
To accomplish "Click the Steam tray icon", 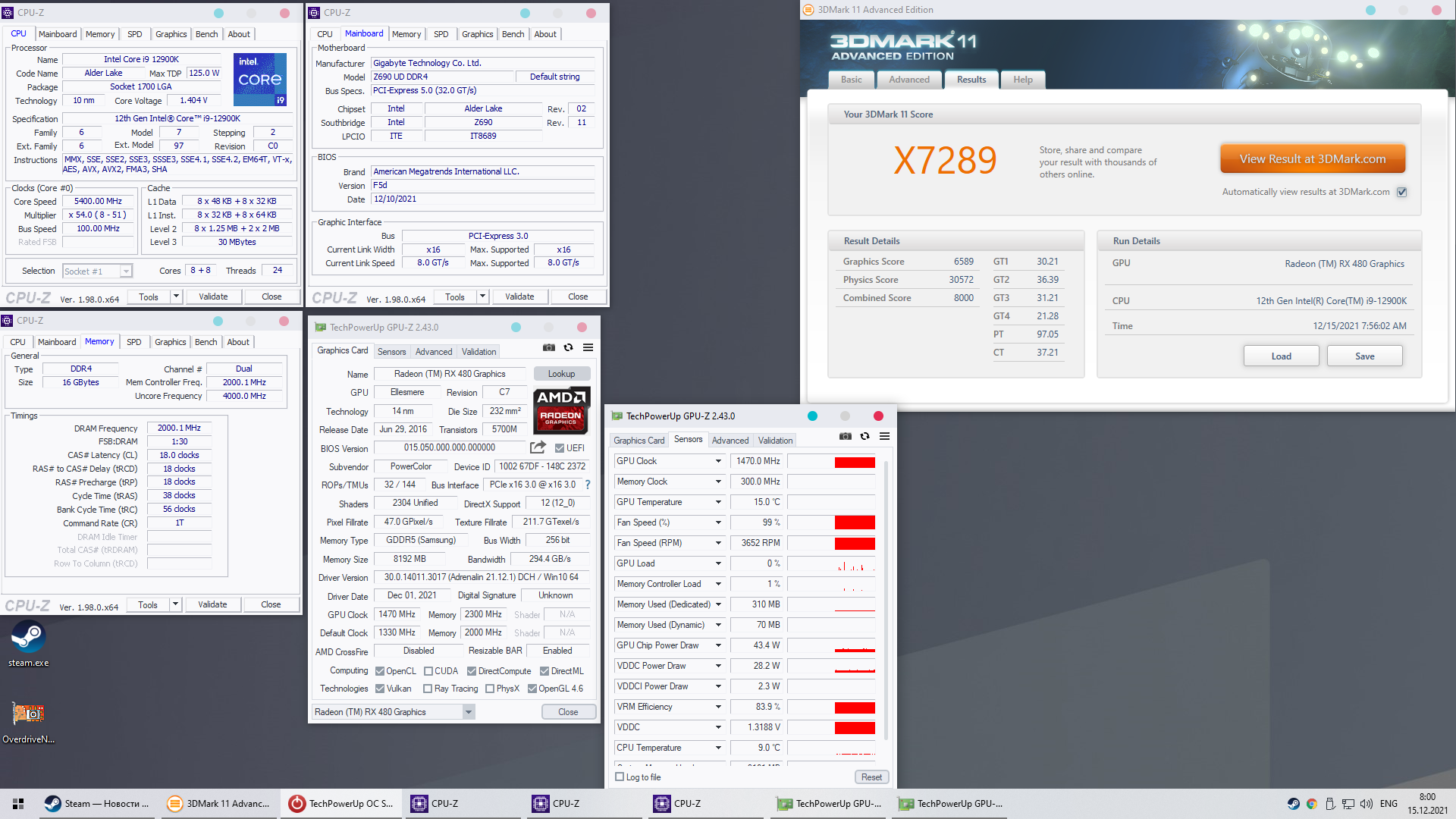I will (1294, 804).
